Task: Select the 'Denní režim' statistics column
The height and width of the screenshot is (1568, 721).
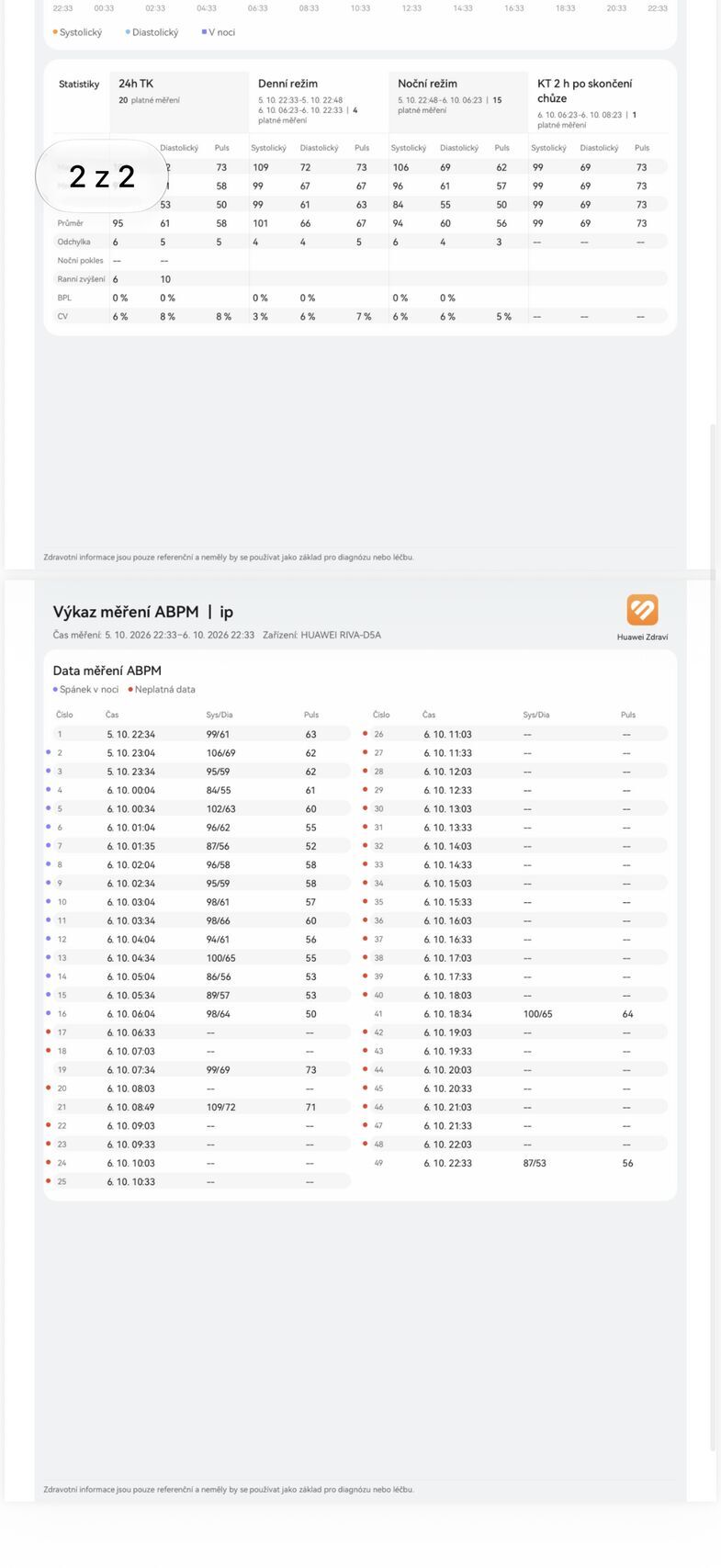Action: pyautogui.click(x=319, y=102)
